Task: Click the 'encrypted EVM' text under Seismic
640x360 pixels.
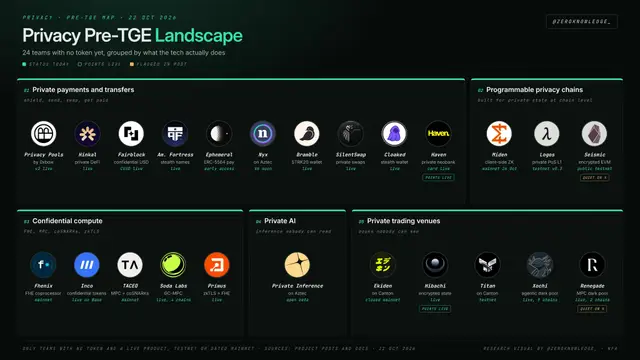Action: tap(594, 162)
